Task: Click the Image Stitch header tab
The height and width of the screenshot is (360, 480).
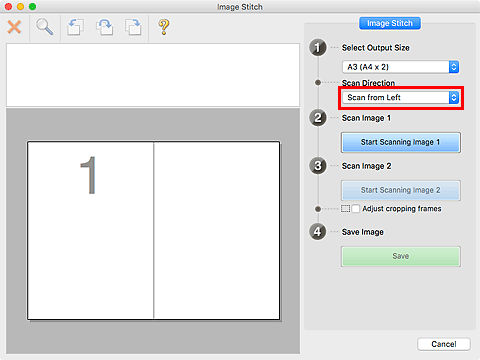Action: (x=390, y=23)
